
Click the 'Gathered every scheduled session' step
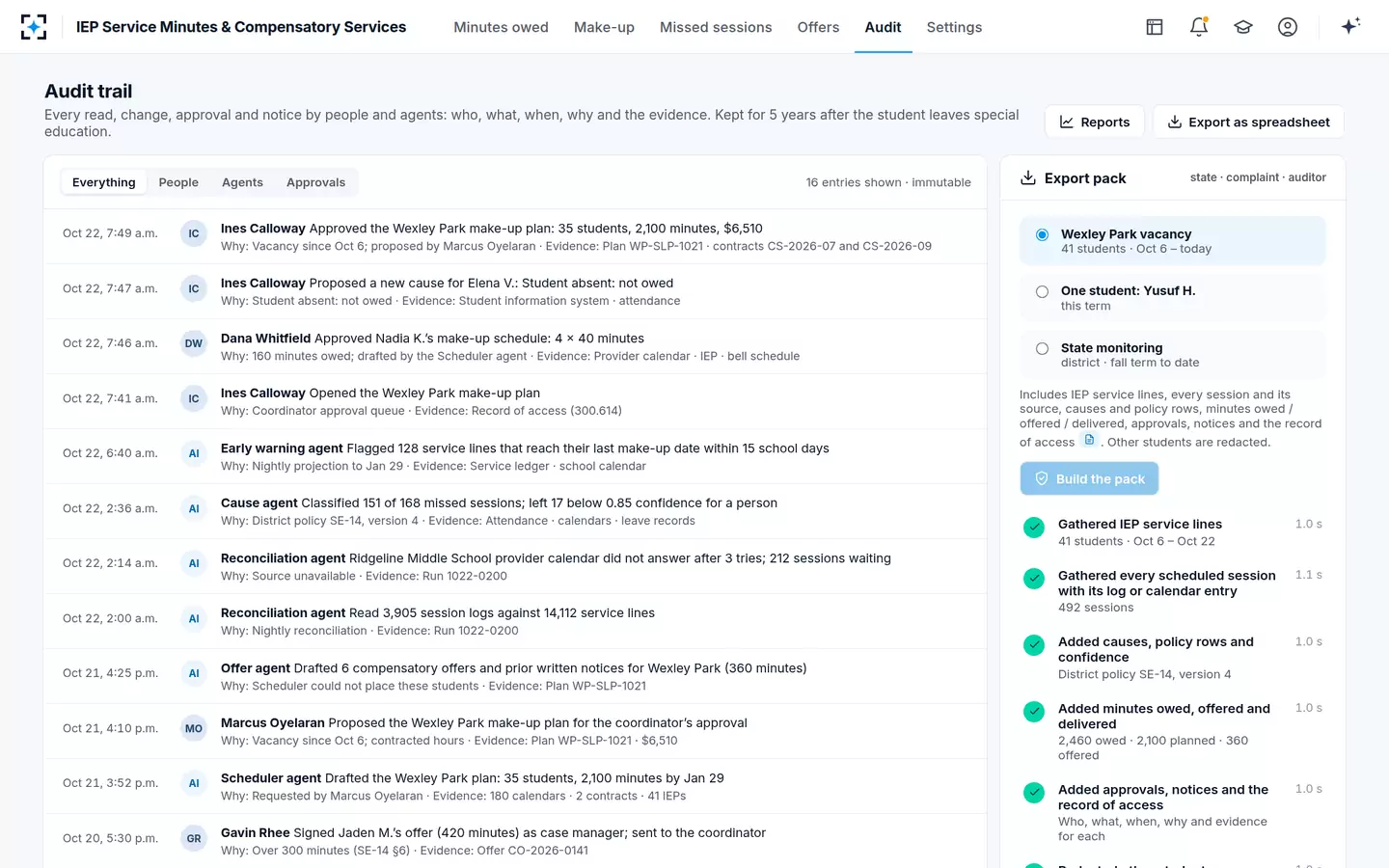(1173, 590)
